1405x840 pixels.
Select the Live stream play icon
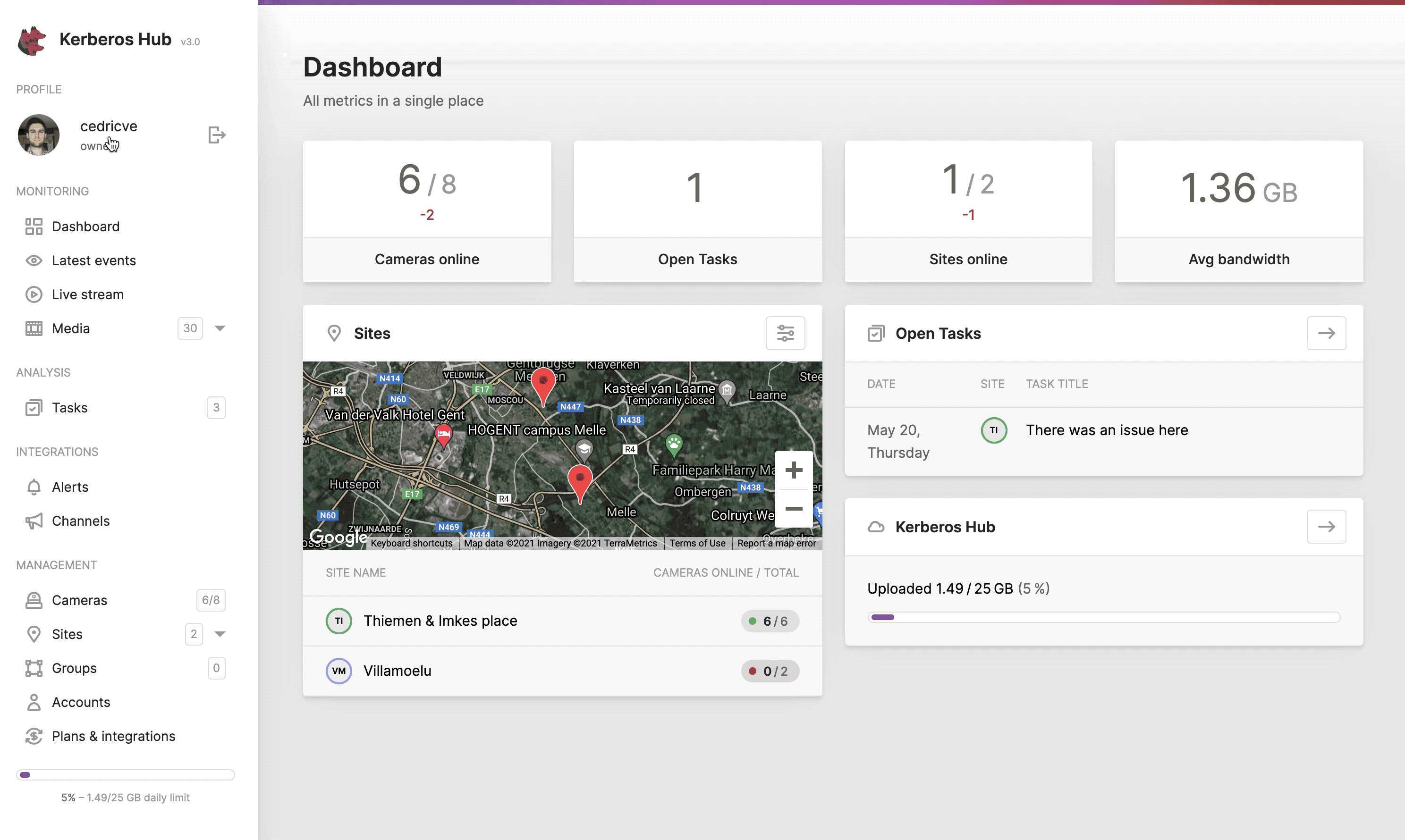pyautogui.click(x=34, y=294)
